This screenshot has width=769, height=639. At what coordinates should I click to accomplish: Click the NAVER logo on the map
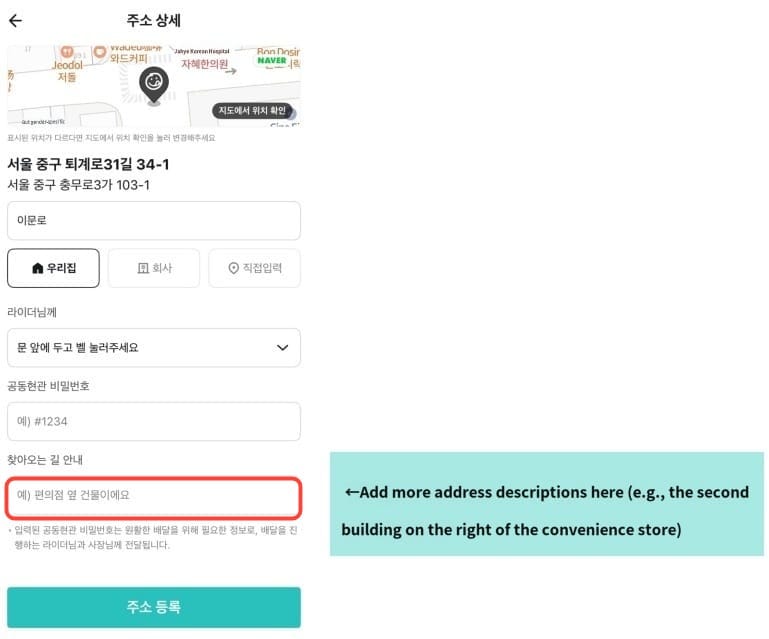click(x=271, y=61)
